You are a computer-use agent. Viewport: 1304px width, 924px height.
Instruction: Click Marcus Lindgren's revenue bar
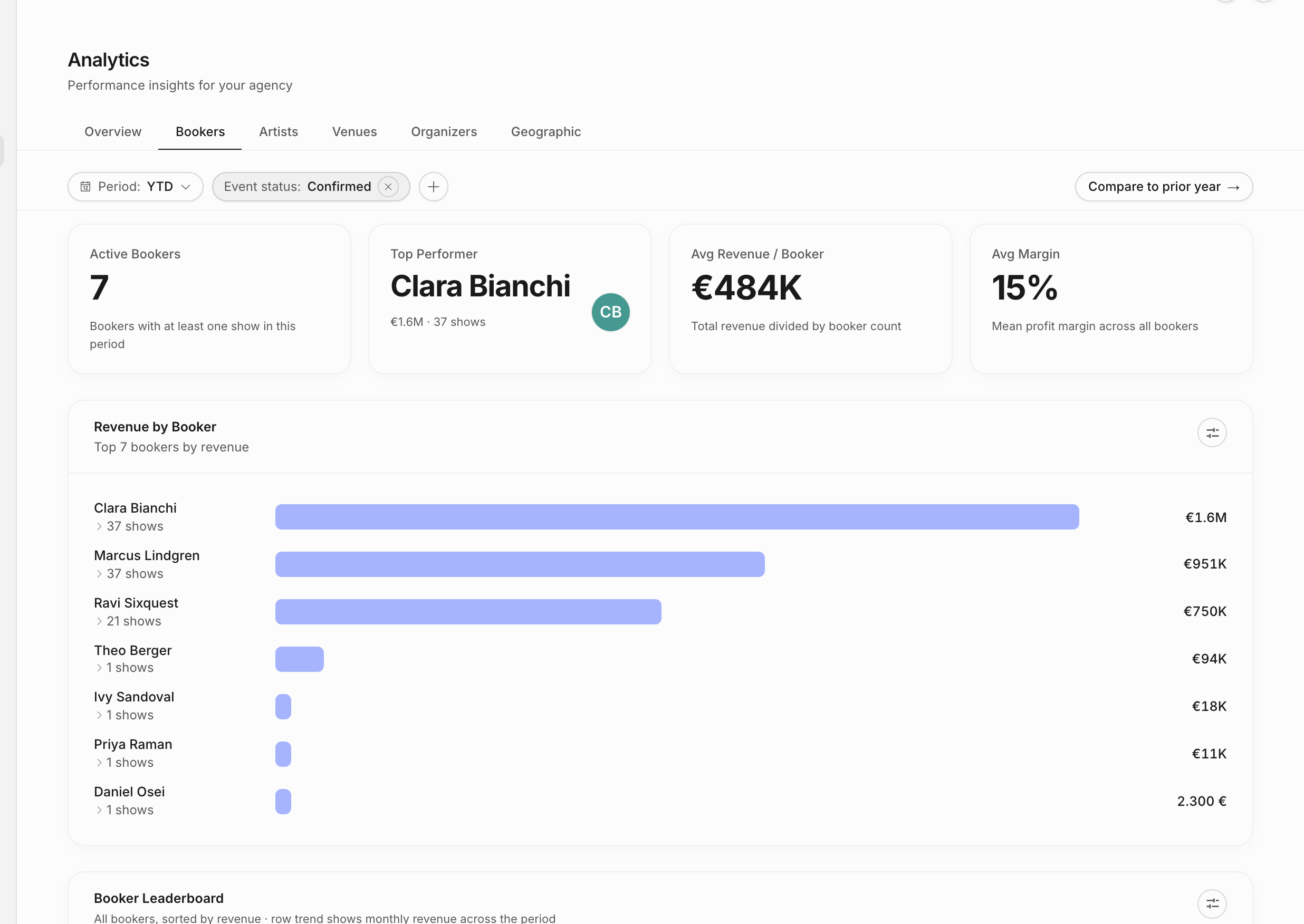tap(520, 564)
